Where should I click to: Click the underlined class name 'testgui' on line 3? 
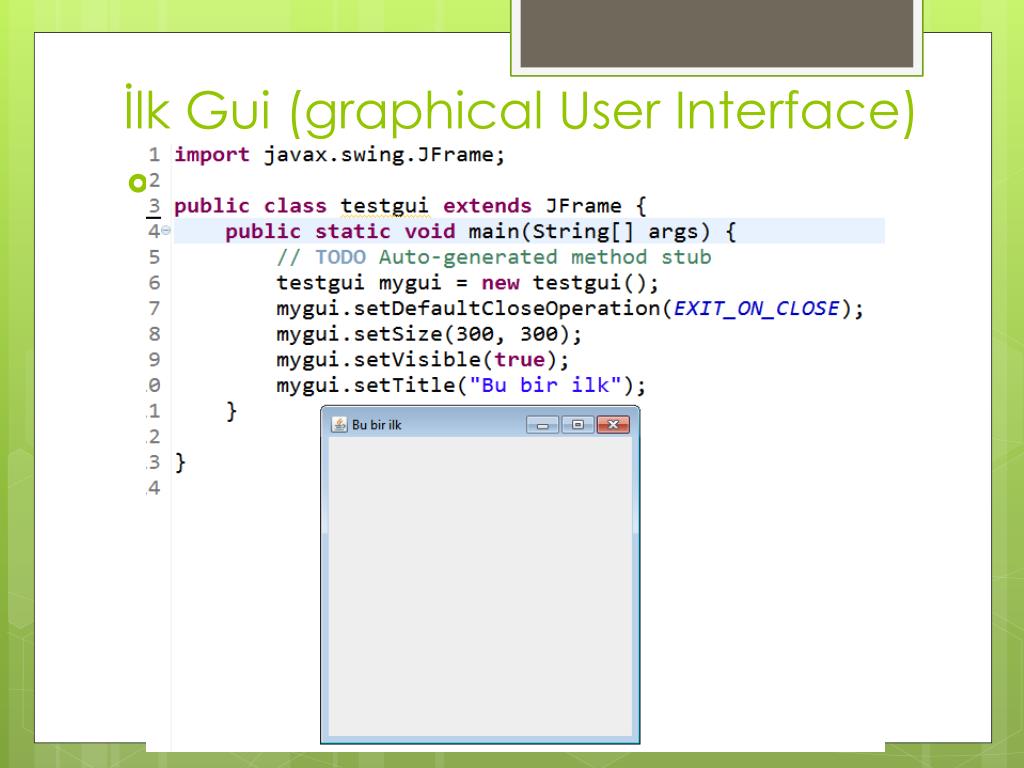point(385,206)
